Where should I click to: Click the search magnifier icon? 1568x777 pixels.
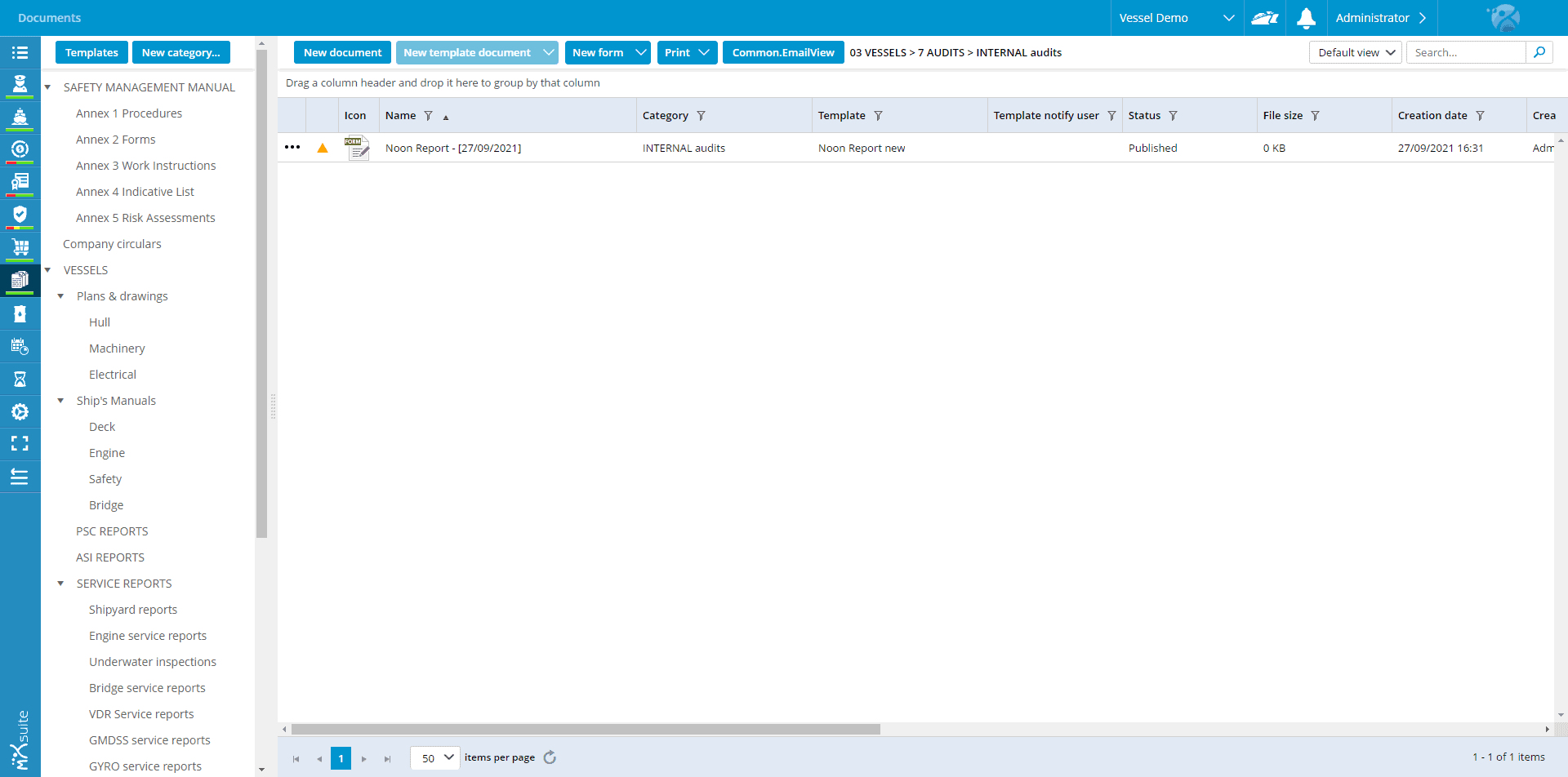coord(1539,52)
